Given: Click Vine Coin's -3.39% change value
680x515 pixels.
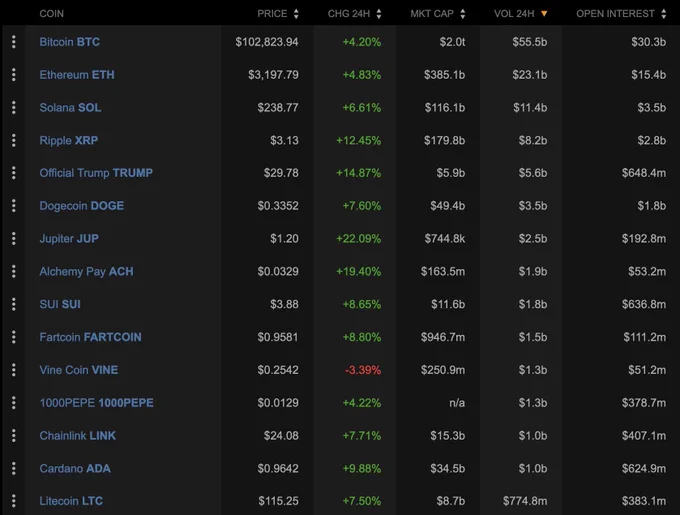Looking at the screenshot, I should click(x=363, y=370).
